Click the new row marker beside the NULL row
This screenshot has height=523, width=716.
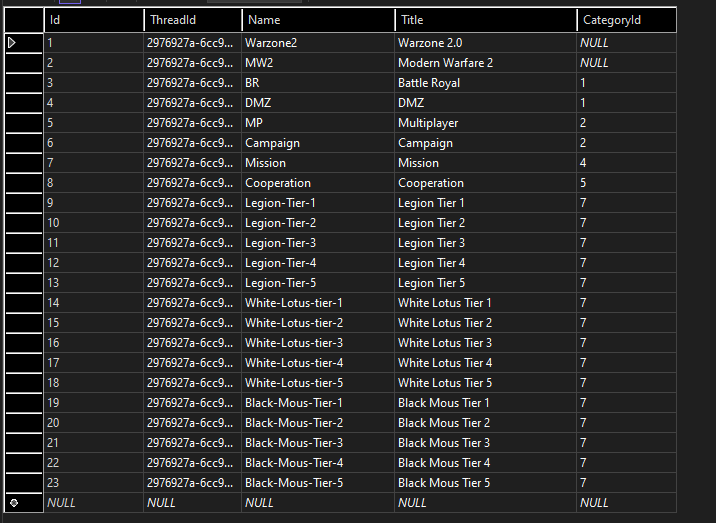[14, 503]
